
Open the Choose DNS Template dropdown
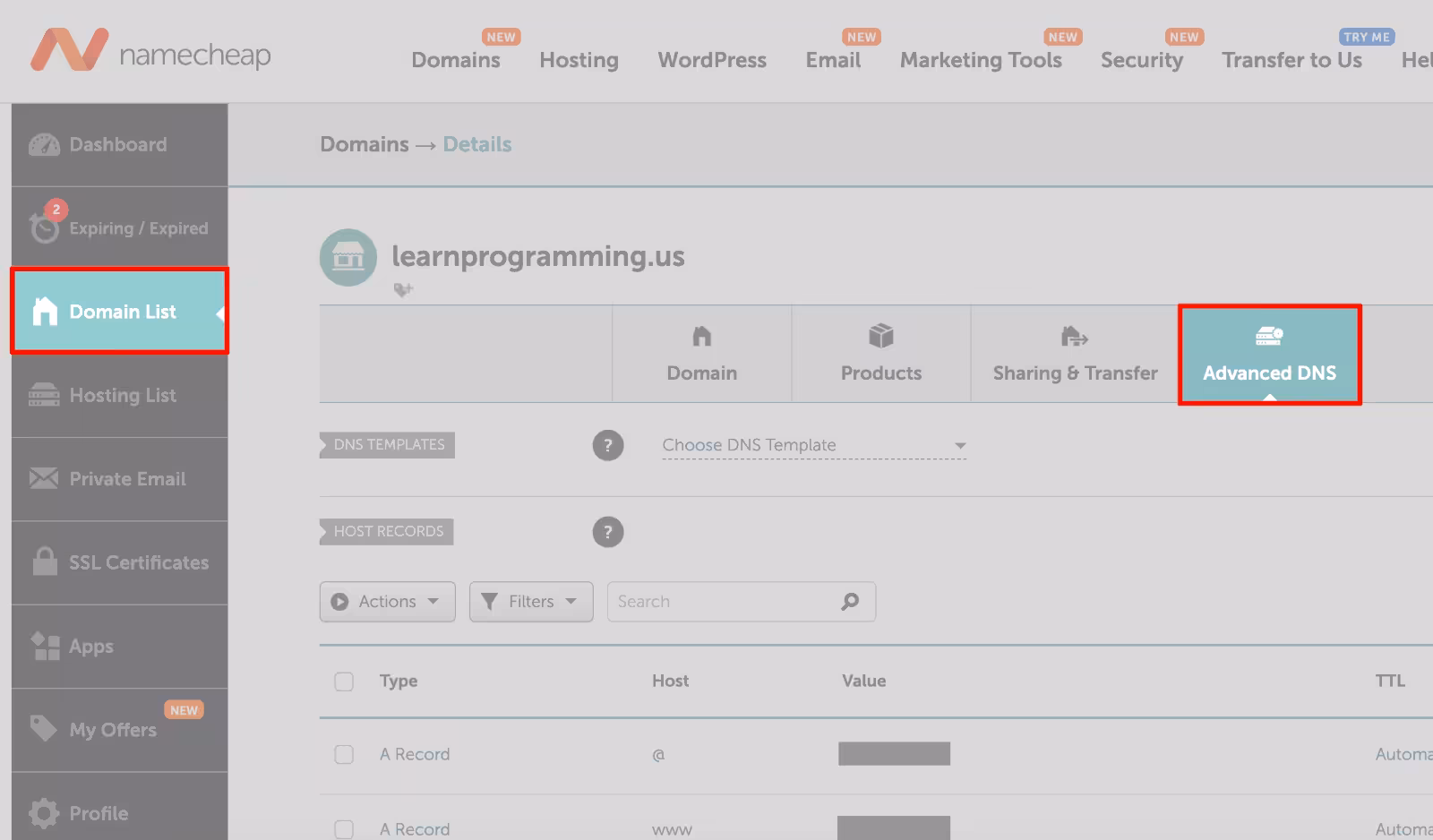point(811,445)
